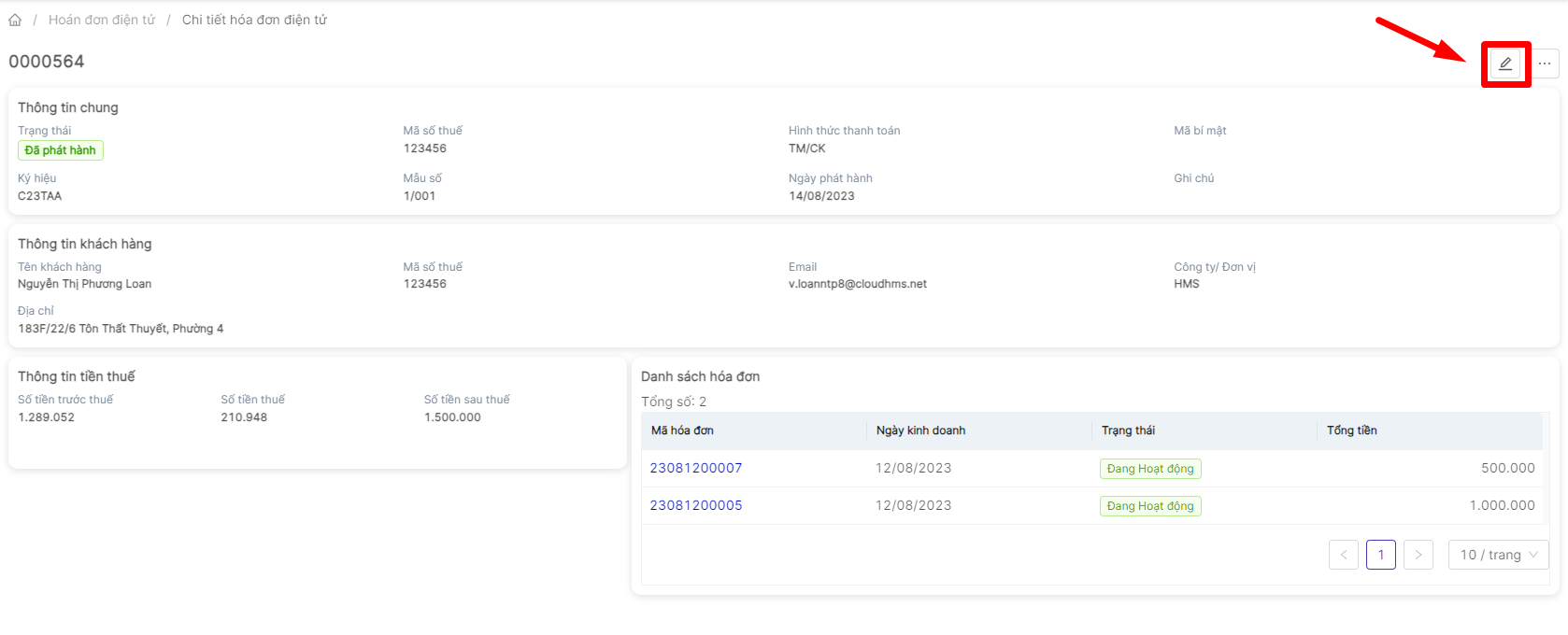
Task: Click the pencil edit icon
Action: (x=1505, y=63)
